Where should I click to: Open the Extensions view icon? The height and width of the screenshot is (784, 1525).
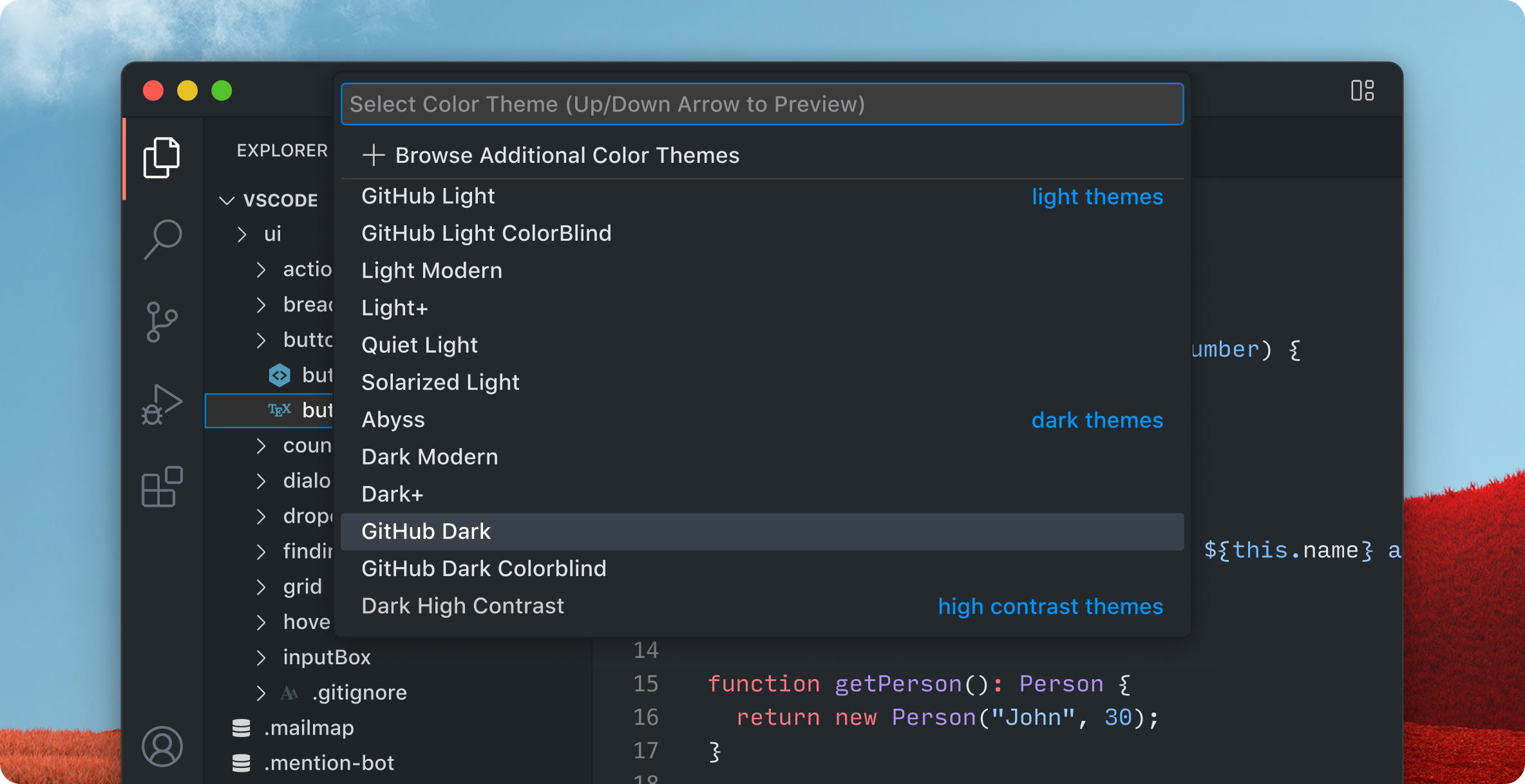pos(162,487)
